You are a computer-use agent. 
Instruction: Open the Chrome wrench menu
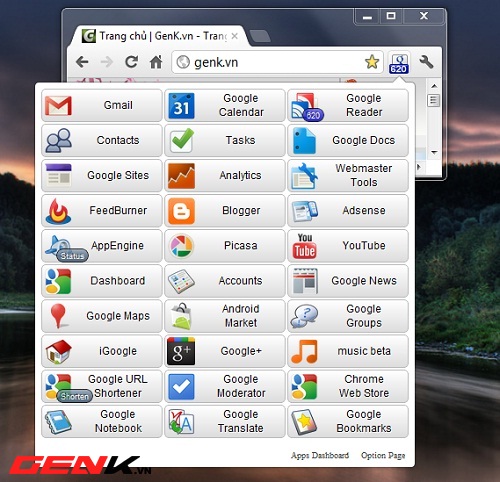pos(426,62)
